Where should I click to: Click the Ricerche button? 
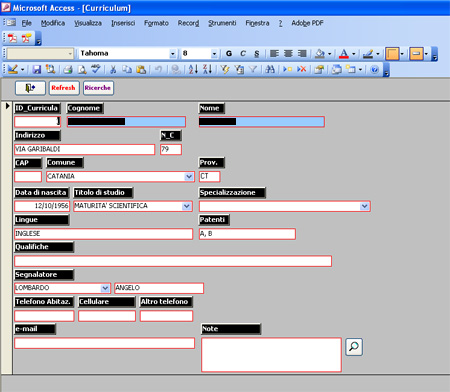click(x=98, y=88)
